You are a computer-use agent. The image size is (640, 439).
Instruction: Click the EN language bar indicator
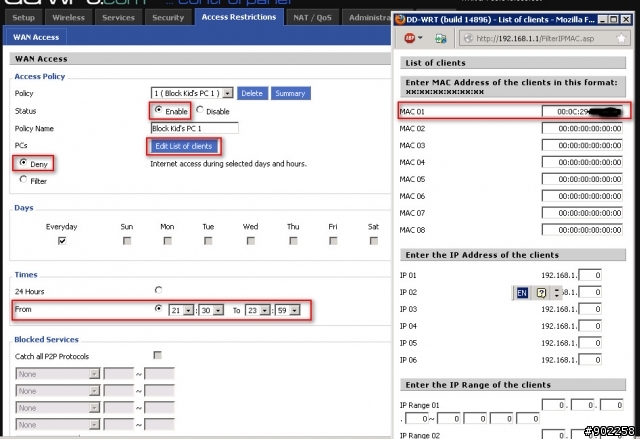pyautogui.click(x=522, y=293)
